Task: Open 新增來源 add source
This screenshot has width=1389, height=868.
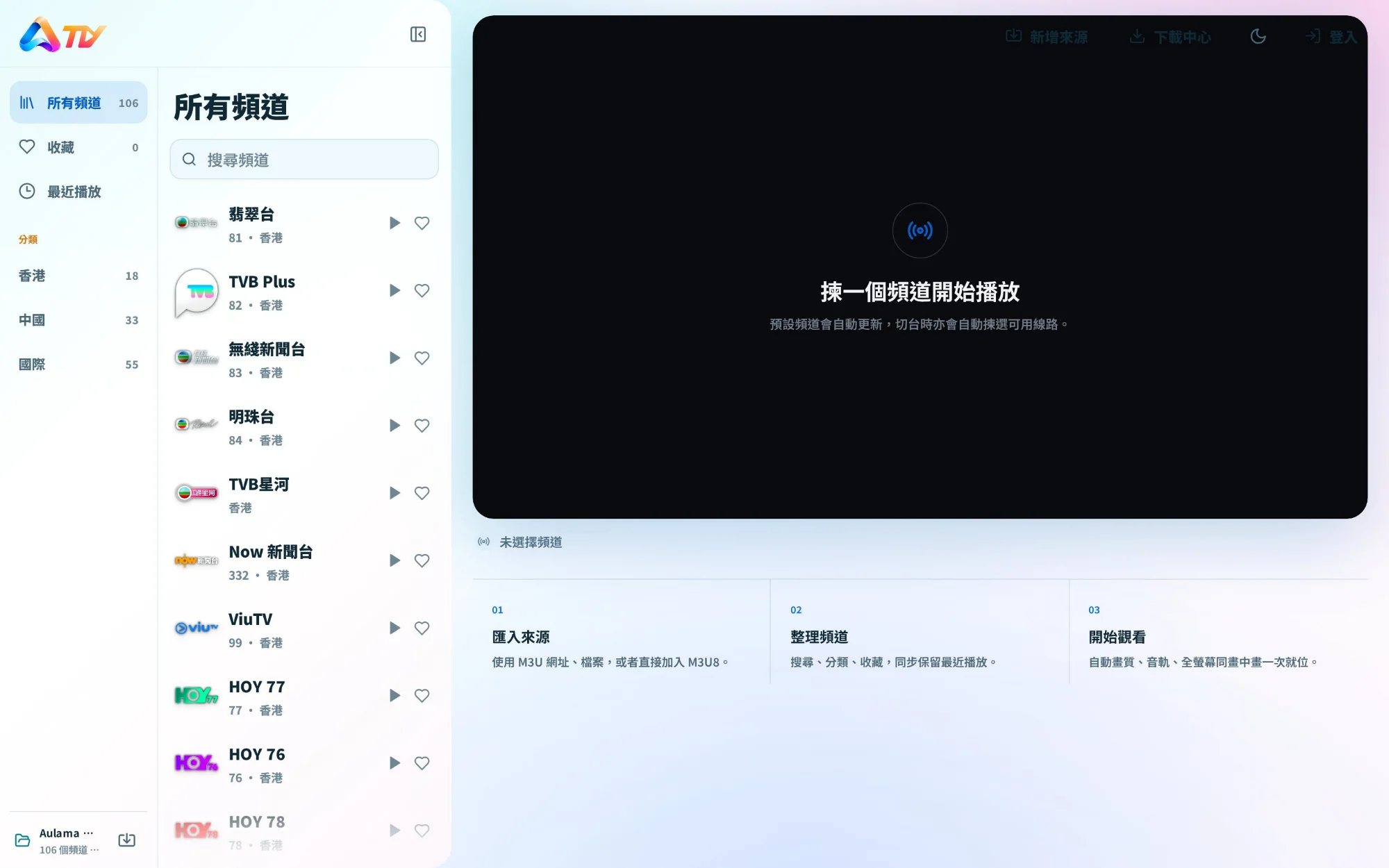Action: [x=1047, y=36]
